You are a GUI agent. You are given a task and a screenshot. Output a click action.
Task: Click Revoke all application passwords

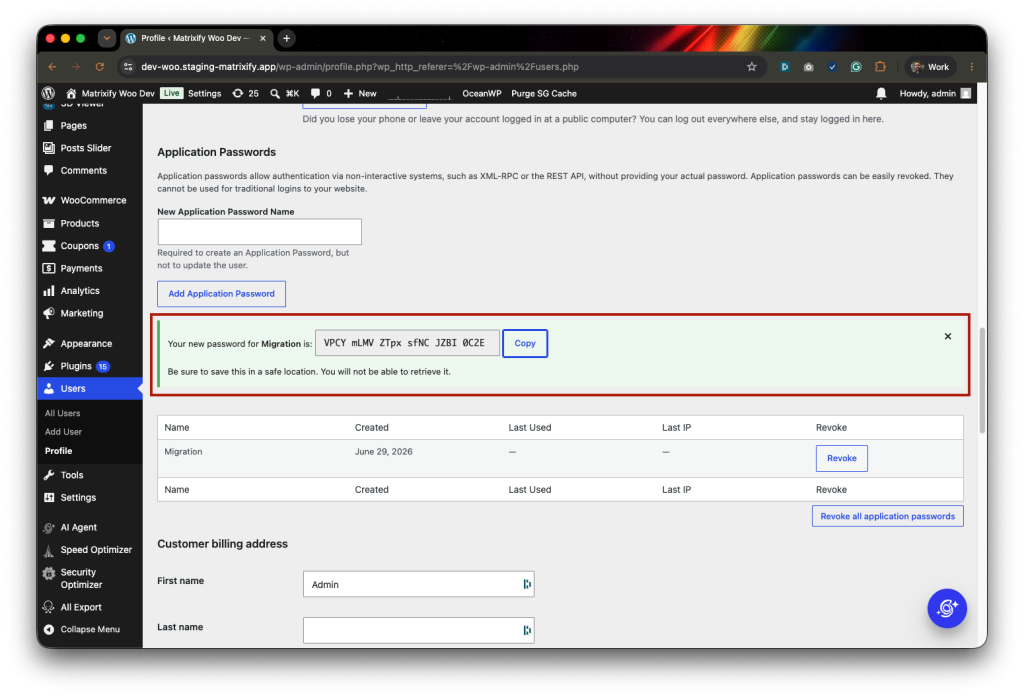(x=888, y=516)
